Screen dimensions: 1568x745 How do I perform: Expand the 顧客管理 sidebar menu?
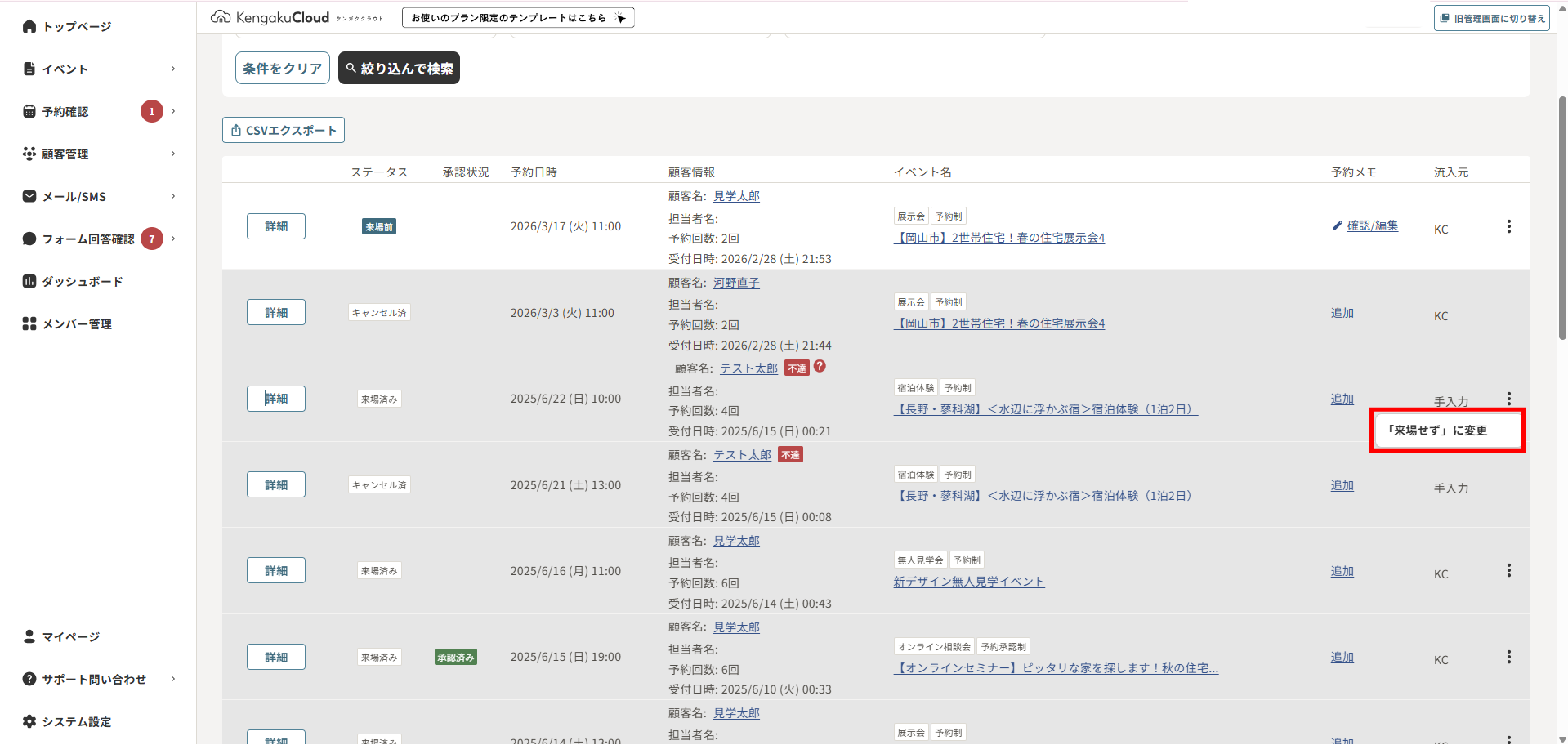(98, 154)
